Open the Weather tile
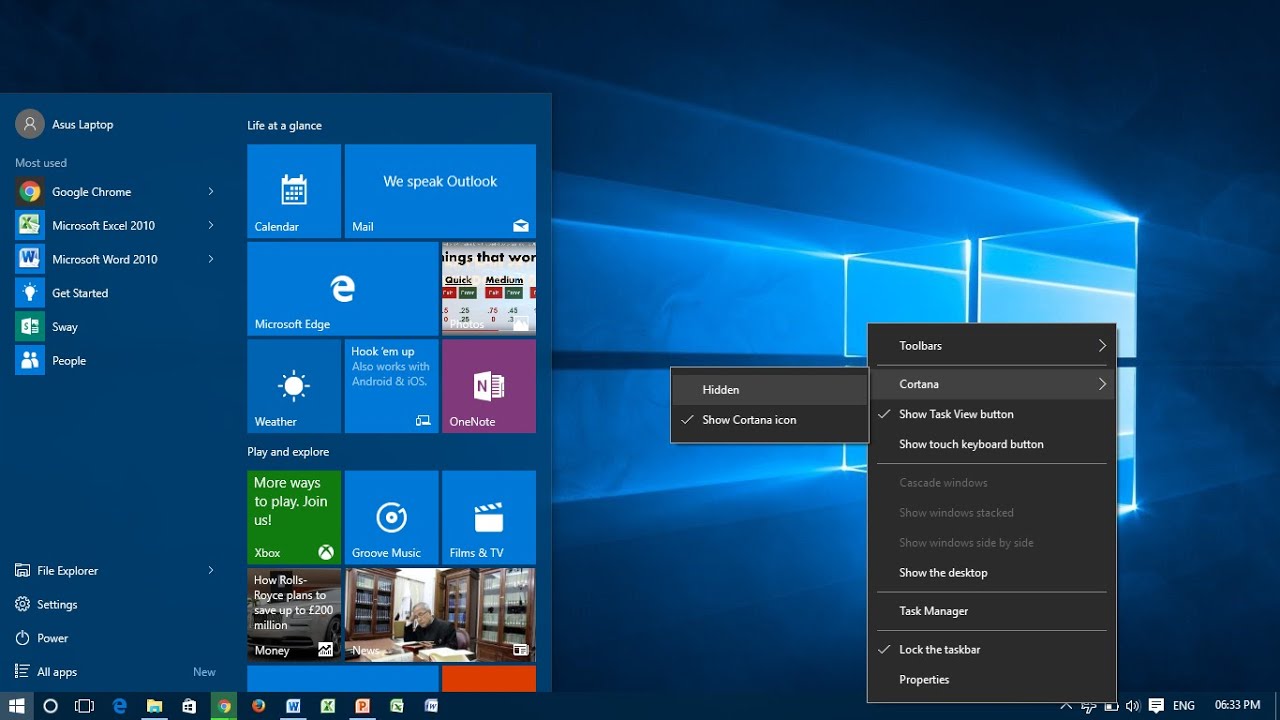This screenshot has width=1280, height=720. pos(294,386)
